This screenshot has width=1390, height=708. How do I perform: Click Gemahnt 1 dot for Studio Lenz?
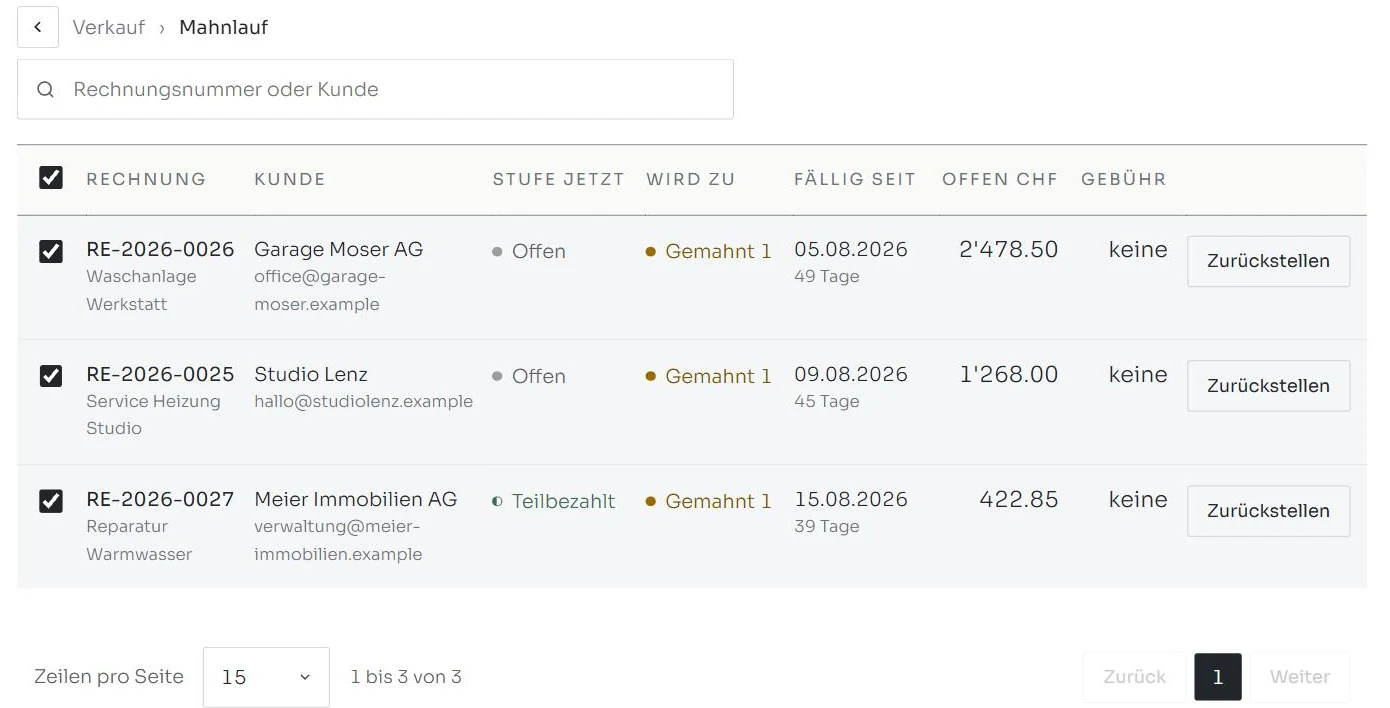(x=651, y=377)
